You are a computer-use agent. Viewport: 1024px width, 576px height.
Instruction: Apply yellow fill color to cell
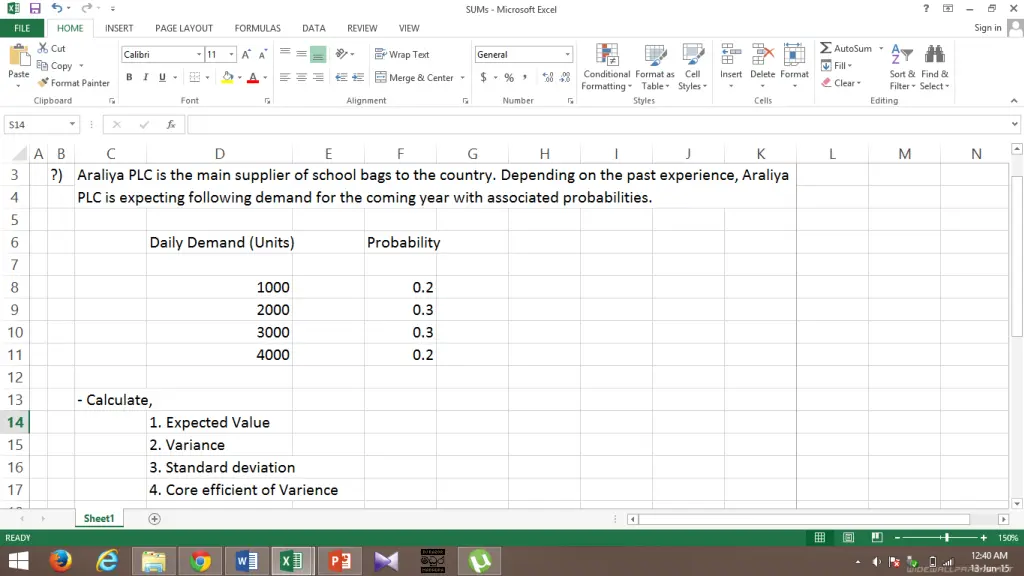pos(227,78)
